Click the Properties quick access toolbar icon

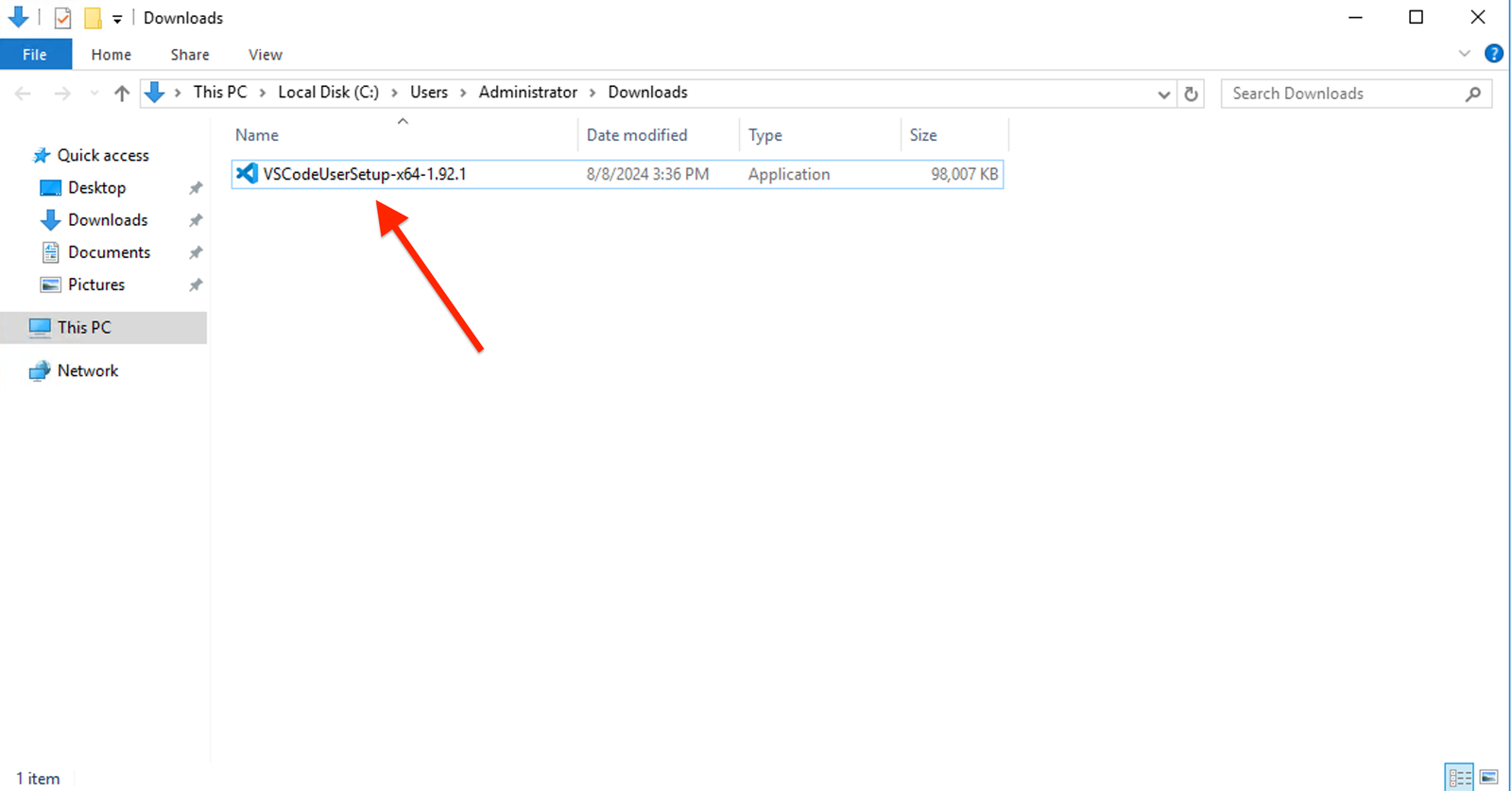pyautogui.click(x=62, y=18)
